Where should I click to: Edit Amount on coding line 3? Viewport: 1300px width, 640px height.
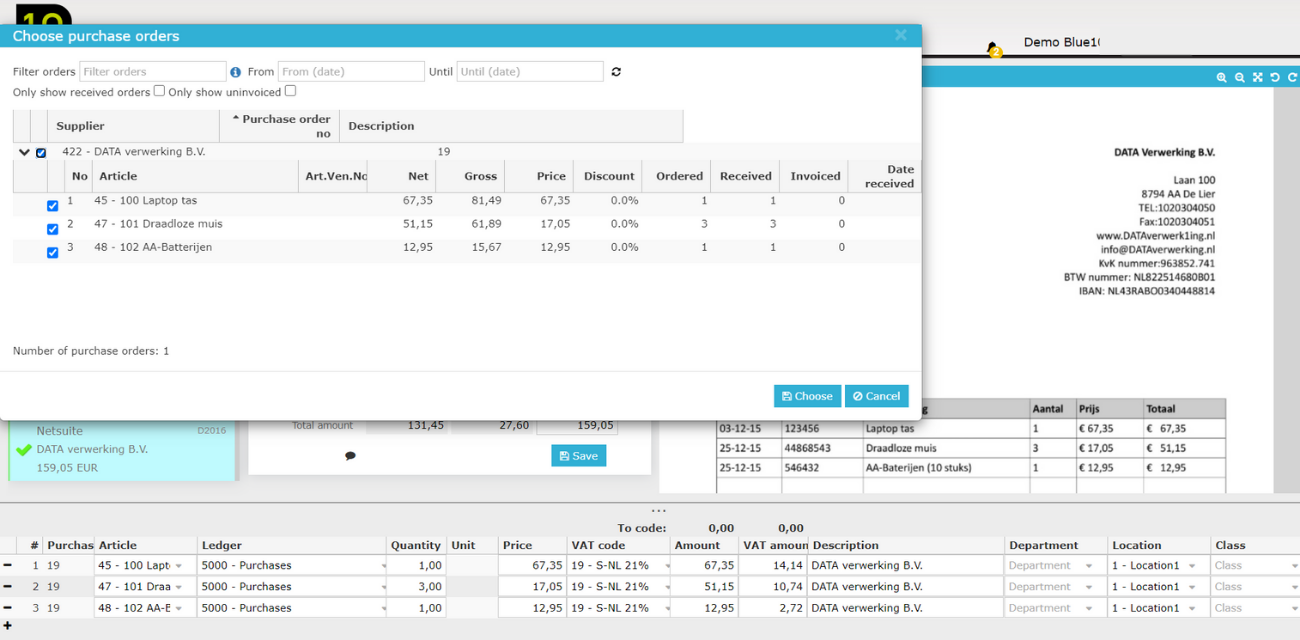(704, 608)
